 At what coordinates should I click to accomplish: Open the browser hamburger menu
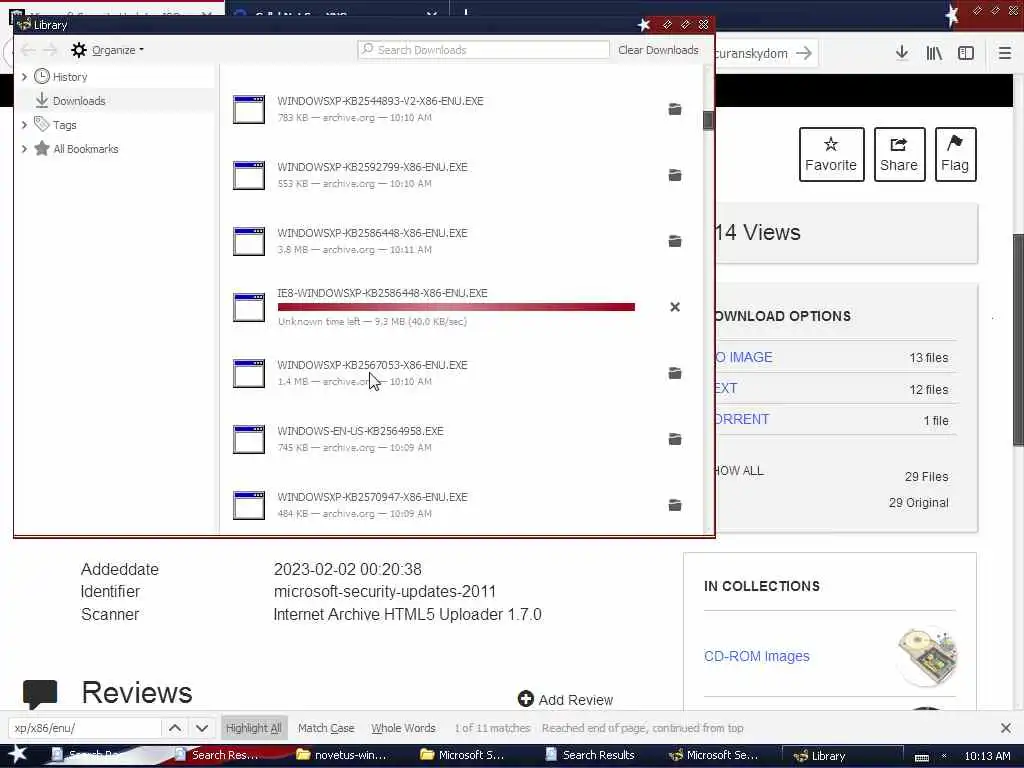tap(1004, 53)
